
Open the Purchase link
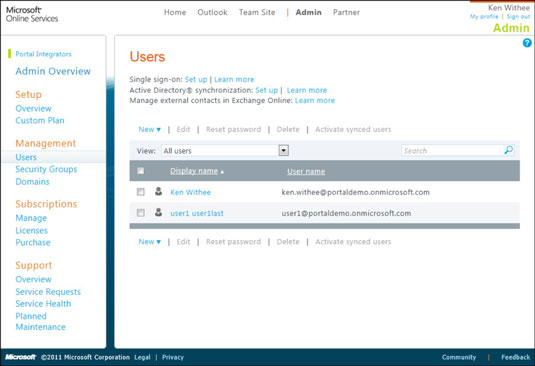point(33,243)
